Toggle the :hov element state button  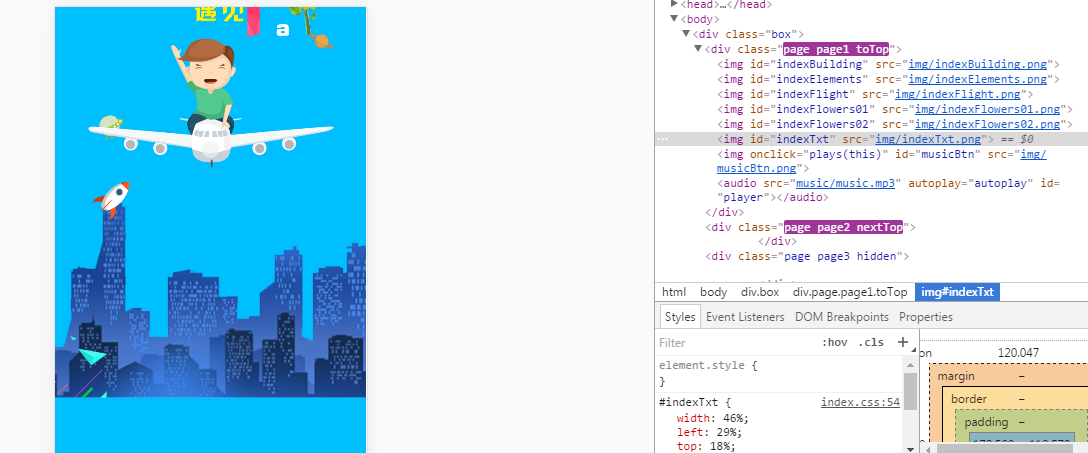[835, 343]
